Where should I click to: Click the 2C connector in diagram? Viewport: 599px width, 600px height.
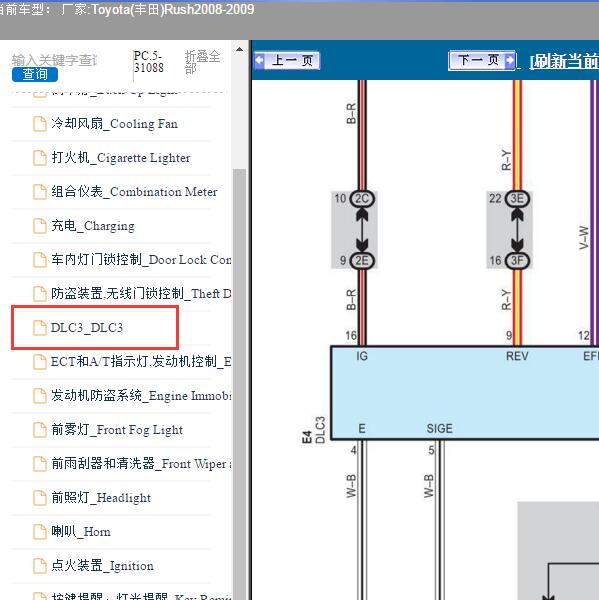tap(362, 199)
